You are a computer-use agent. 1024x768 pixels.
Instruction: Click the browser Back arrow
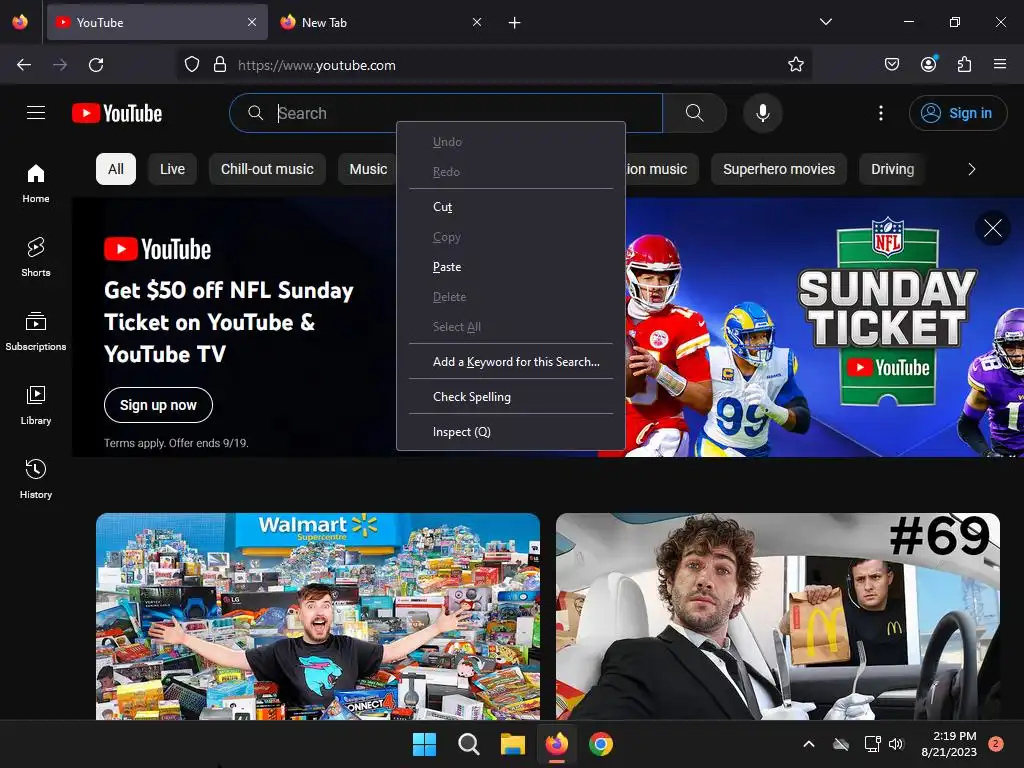24,65
